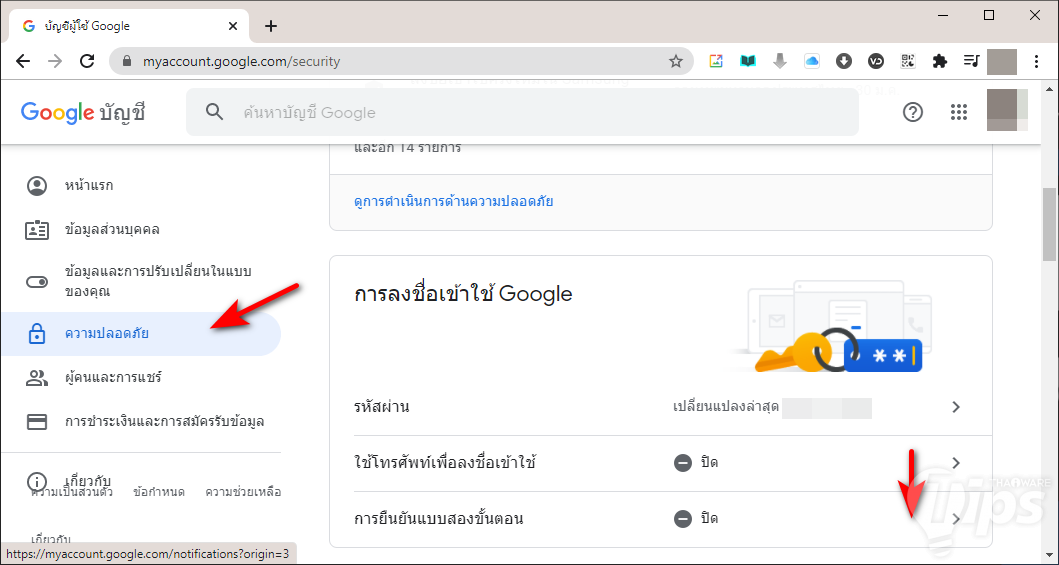Click the ความช่วยเหลือ footer link
1059x565 pixels.
[243, 492]
